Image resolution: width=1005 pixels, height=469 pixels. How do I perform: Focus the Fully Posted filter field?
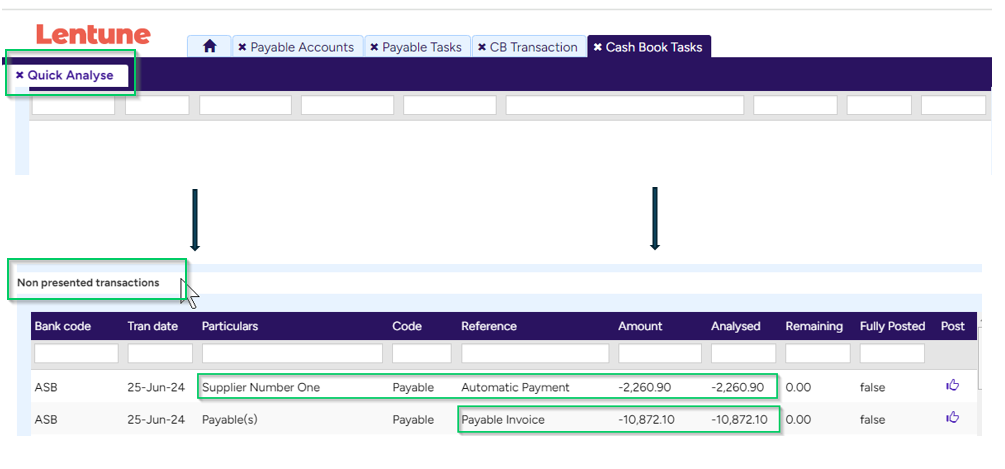(892, 353)
